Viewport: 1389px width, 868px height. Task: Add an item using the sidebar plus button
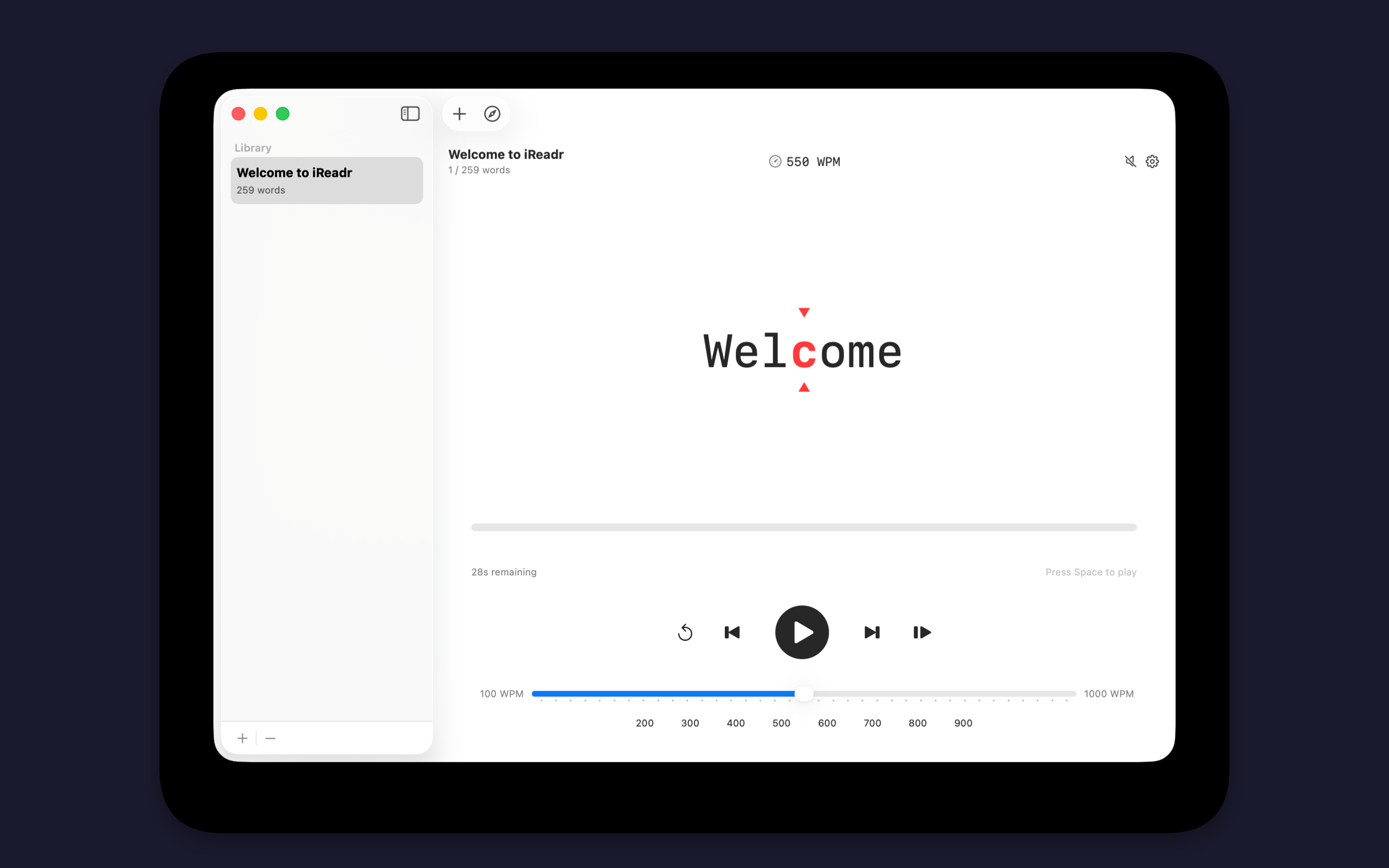[242, 738]
